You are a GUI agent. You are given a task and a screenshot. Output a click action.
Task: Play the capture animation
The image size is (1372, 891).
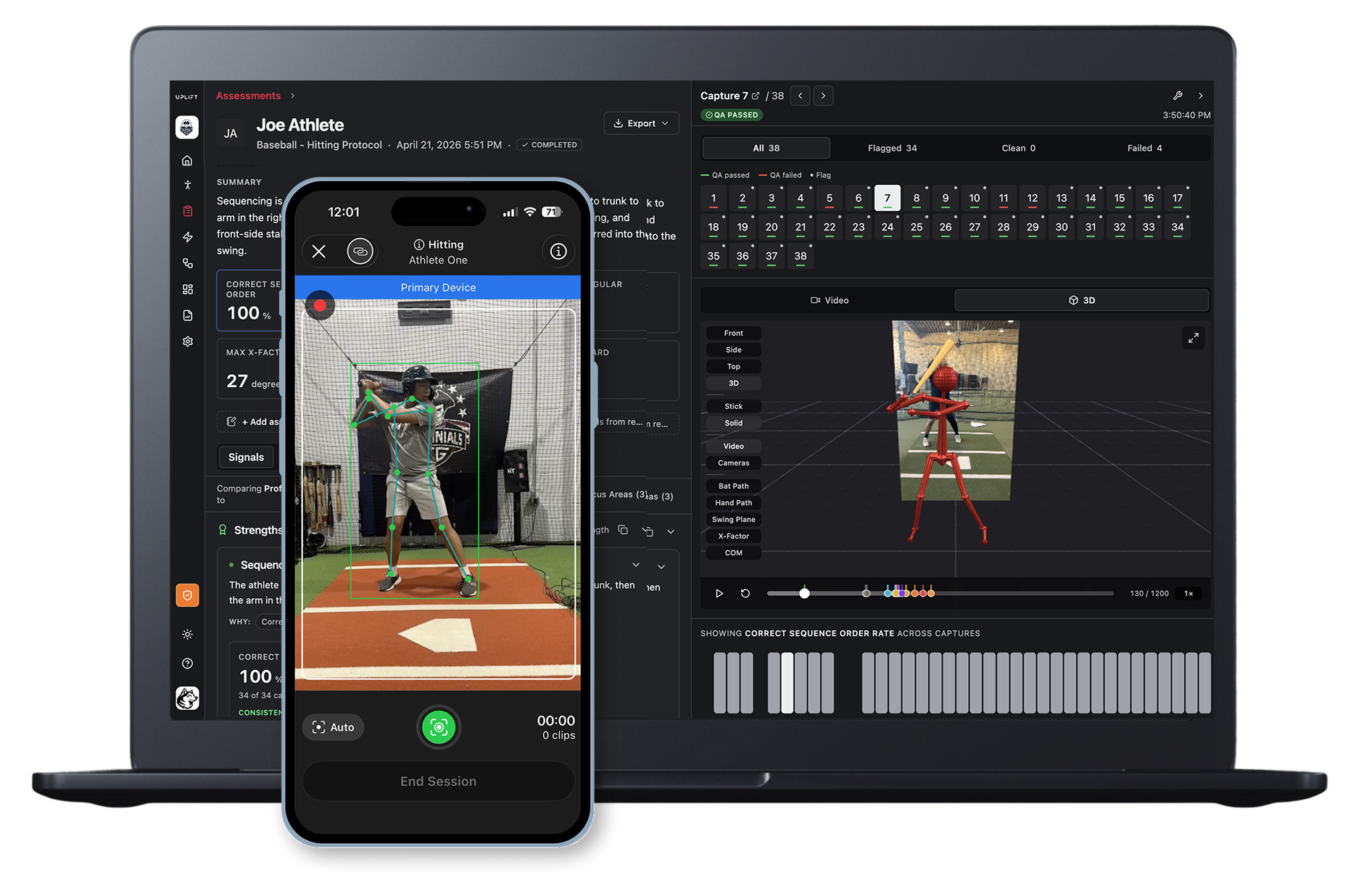(719, 593)
